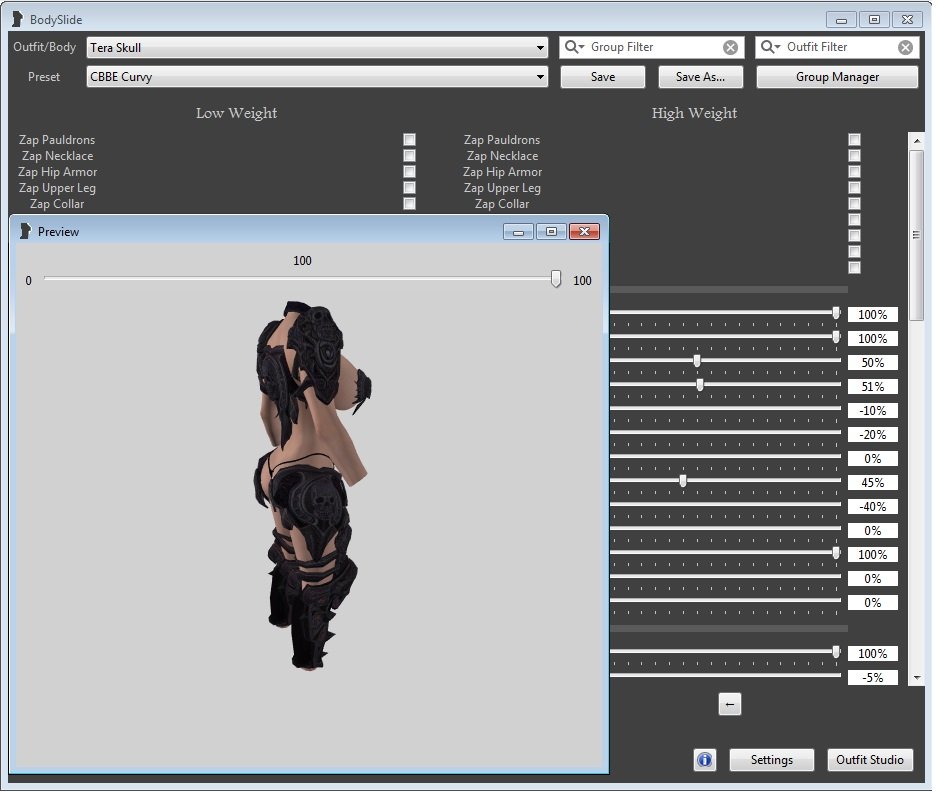Check Low Weight Zap Hip Armor
Screen dimensions: 938x792
(409, 172)
